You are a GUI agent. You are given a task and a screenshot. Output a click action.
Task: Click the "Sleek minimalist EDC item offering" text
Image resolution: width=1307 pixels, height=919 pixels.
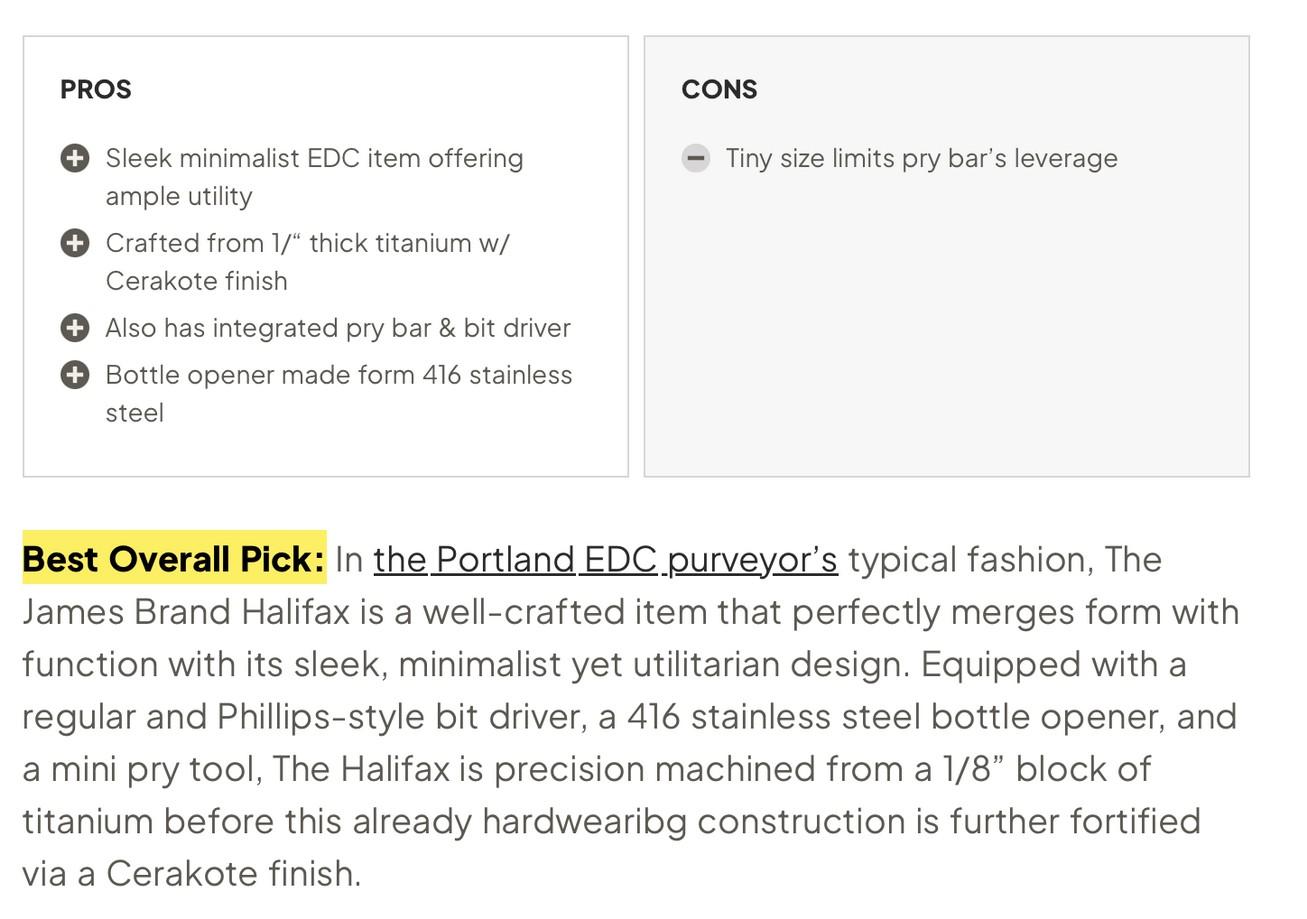314,158
